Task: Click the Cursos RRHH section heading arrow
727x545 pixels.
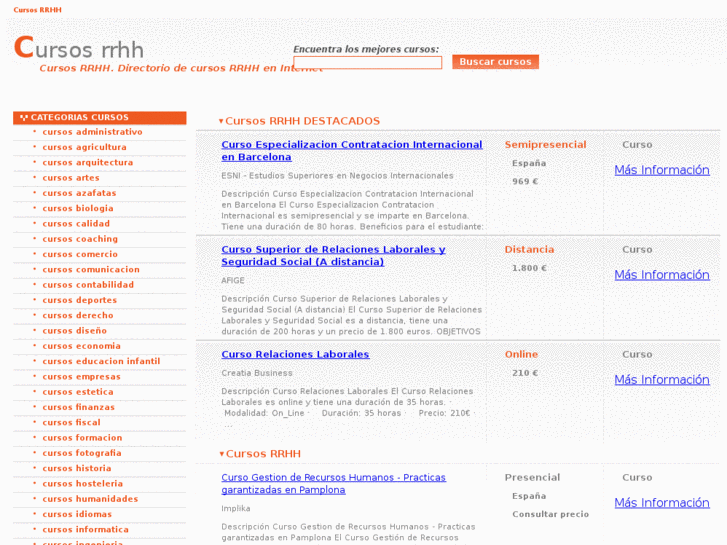Action: point(222,454)
